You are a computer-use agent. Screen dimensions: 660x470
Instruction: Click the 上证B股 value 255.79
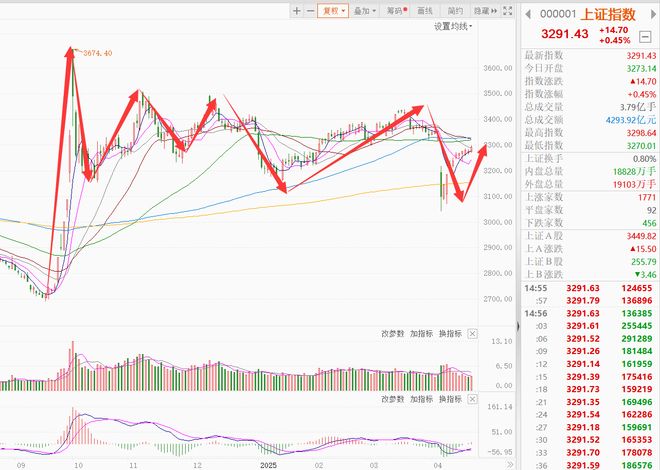(644, 262)
